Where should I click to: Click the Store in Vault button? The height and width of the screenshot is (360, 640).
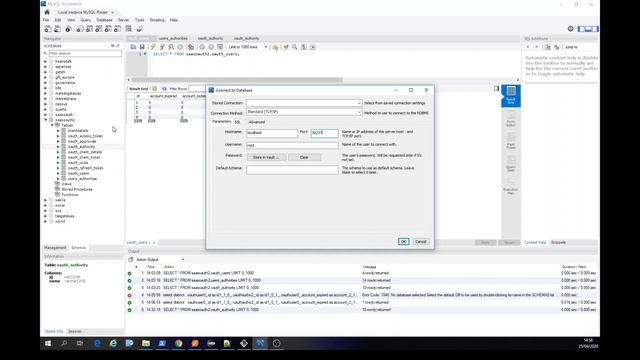click(x=266, y=157)
